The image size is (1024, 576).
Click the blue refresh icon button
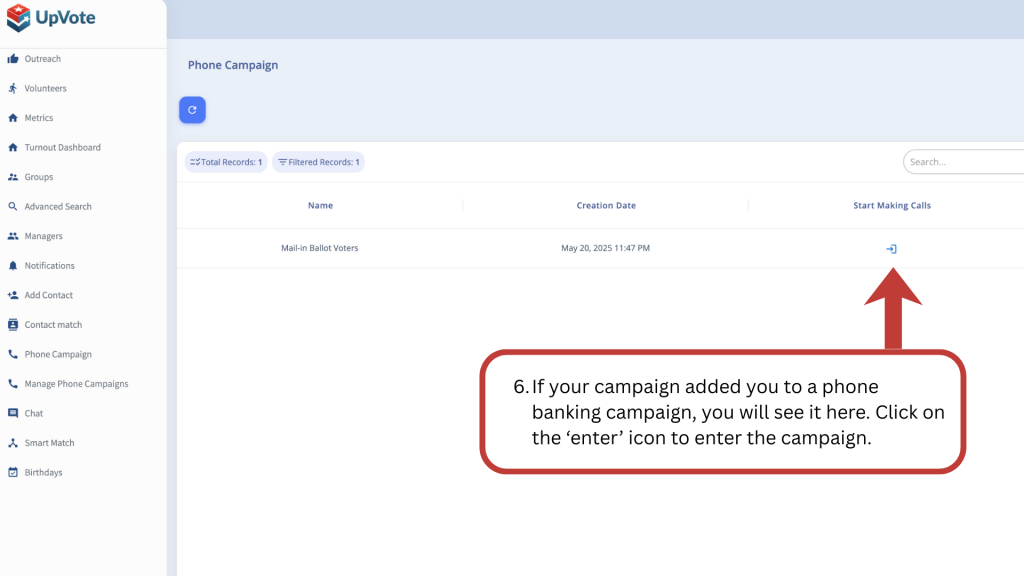[192, 110]
